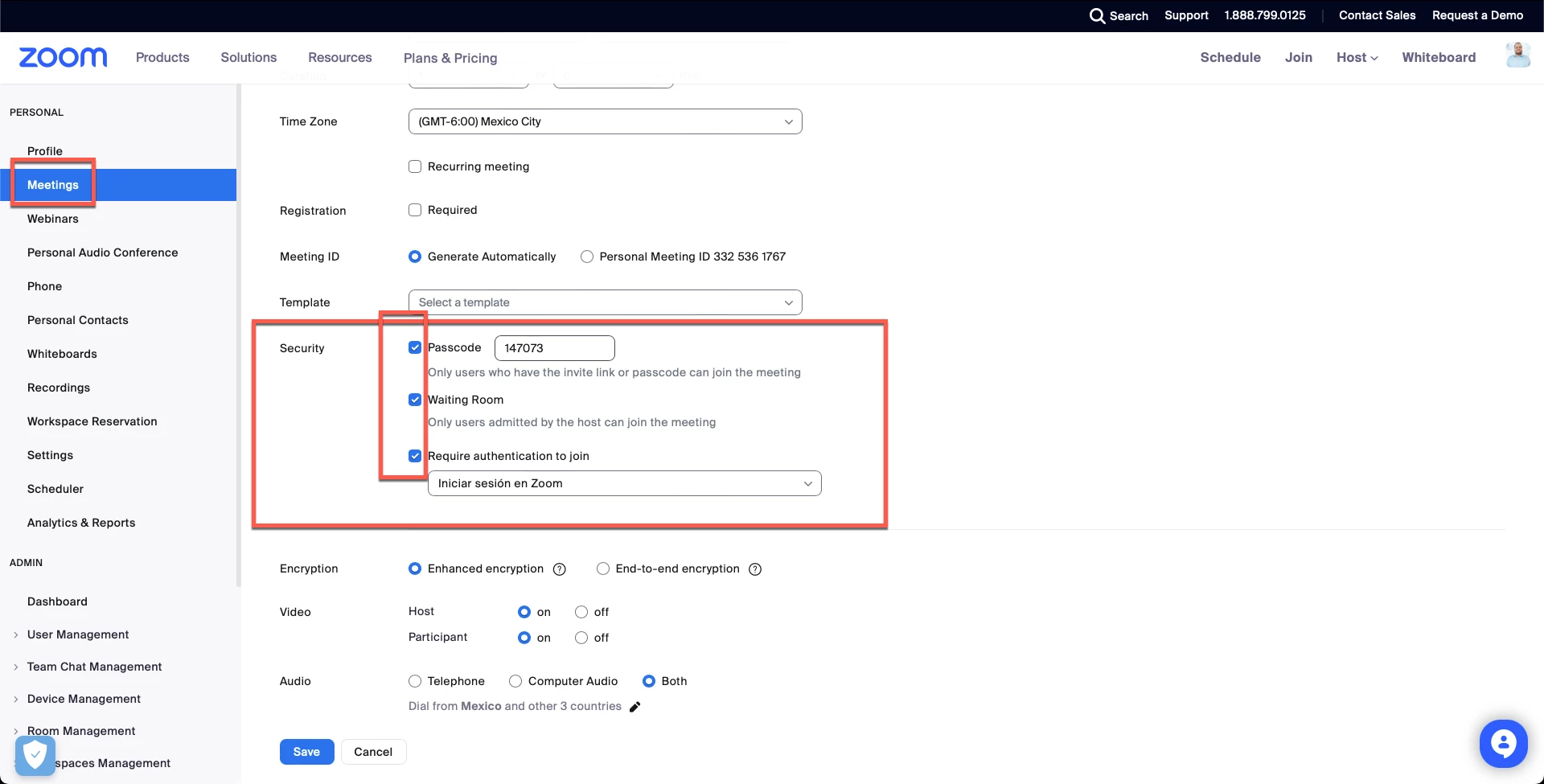This screenshot has width=1544, height=784.
Task: Uncheck the Waiting Room checkbox
Action: pos(415,400)
